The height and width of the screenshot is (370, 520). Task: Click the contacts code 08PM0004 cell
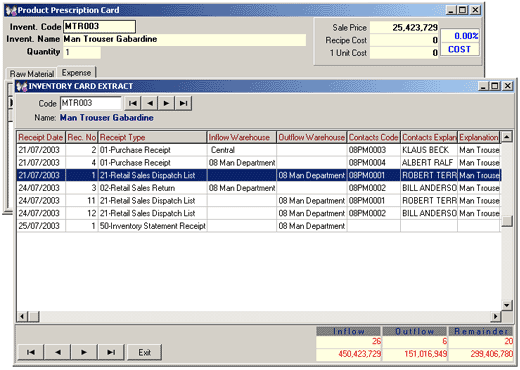coord(374,163)
